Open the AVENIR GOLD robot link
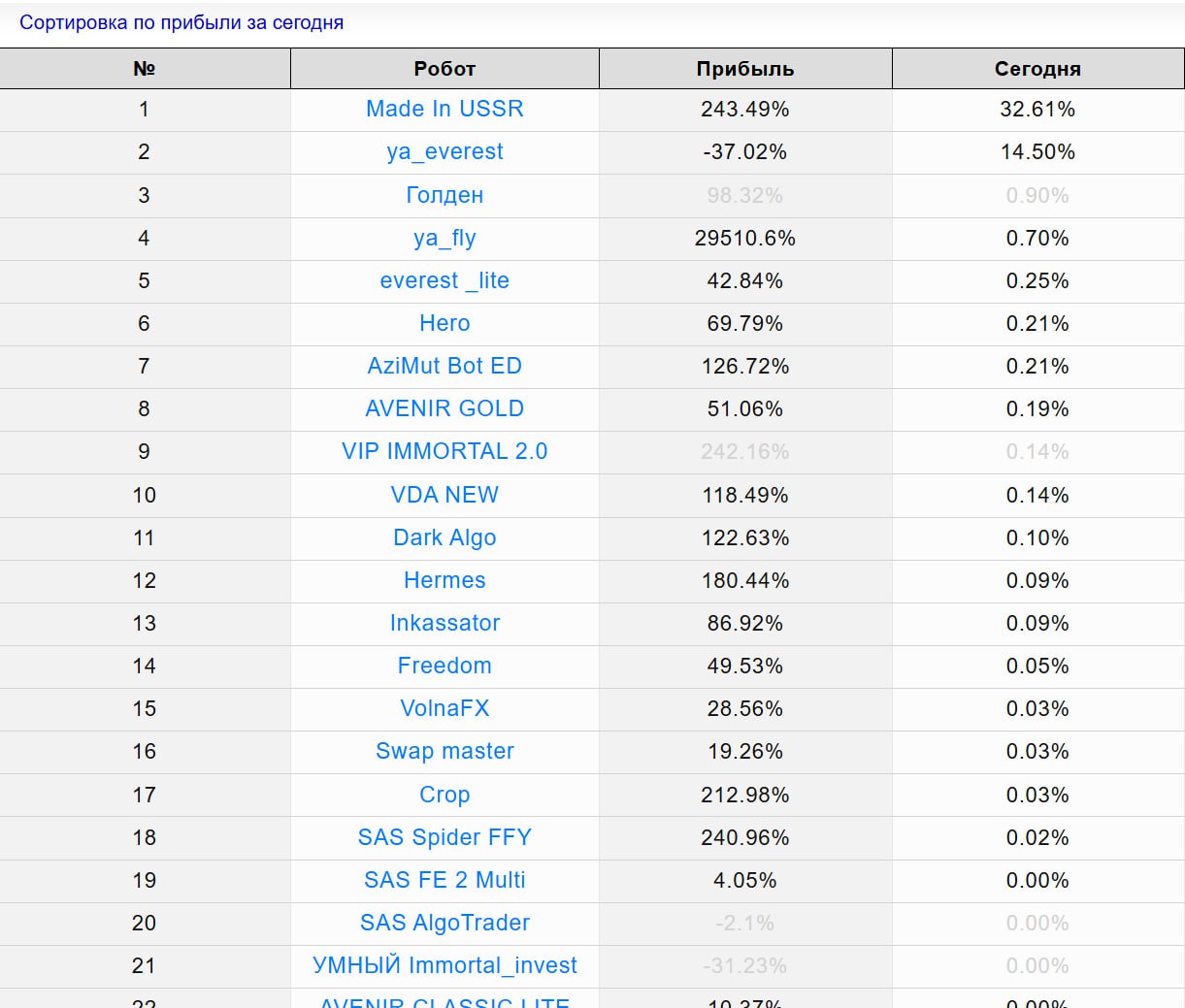 pos(444,408)
